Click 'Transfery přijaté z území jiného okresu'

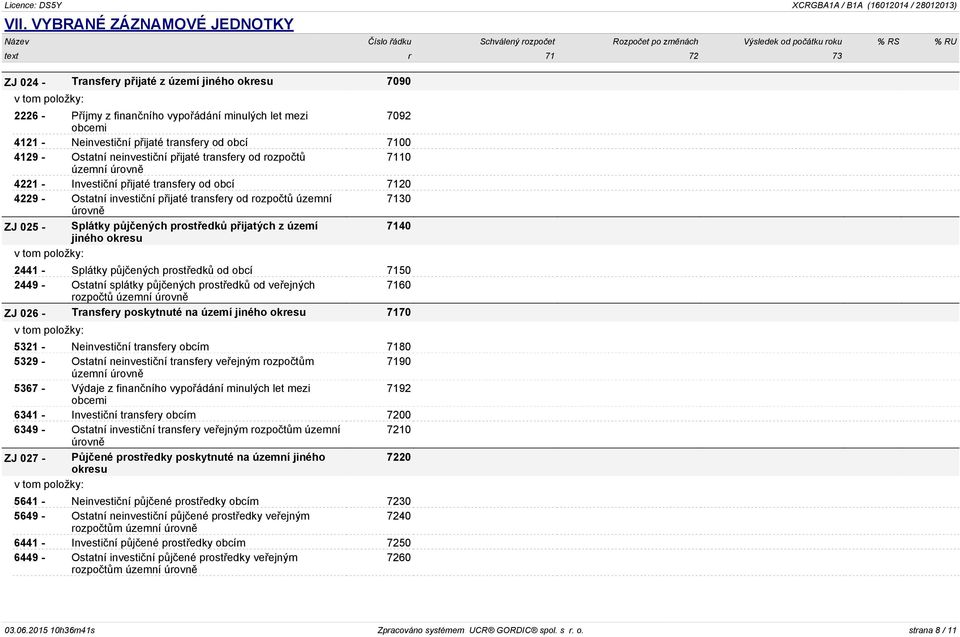coord(172,81)
